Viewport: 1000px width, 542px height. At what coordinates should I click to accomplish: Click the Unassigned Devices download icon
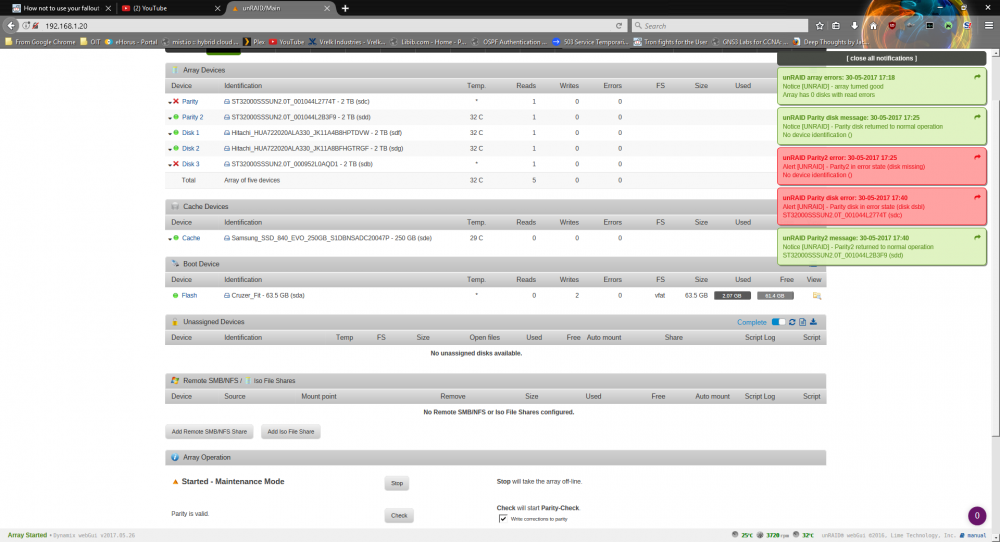click(813, 322)
